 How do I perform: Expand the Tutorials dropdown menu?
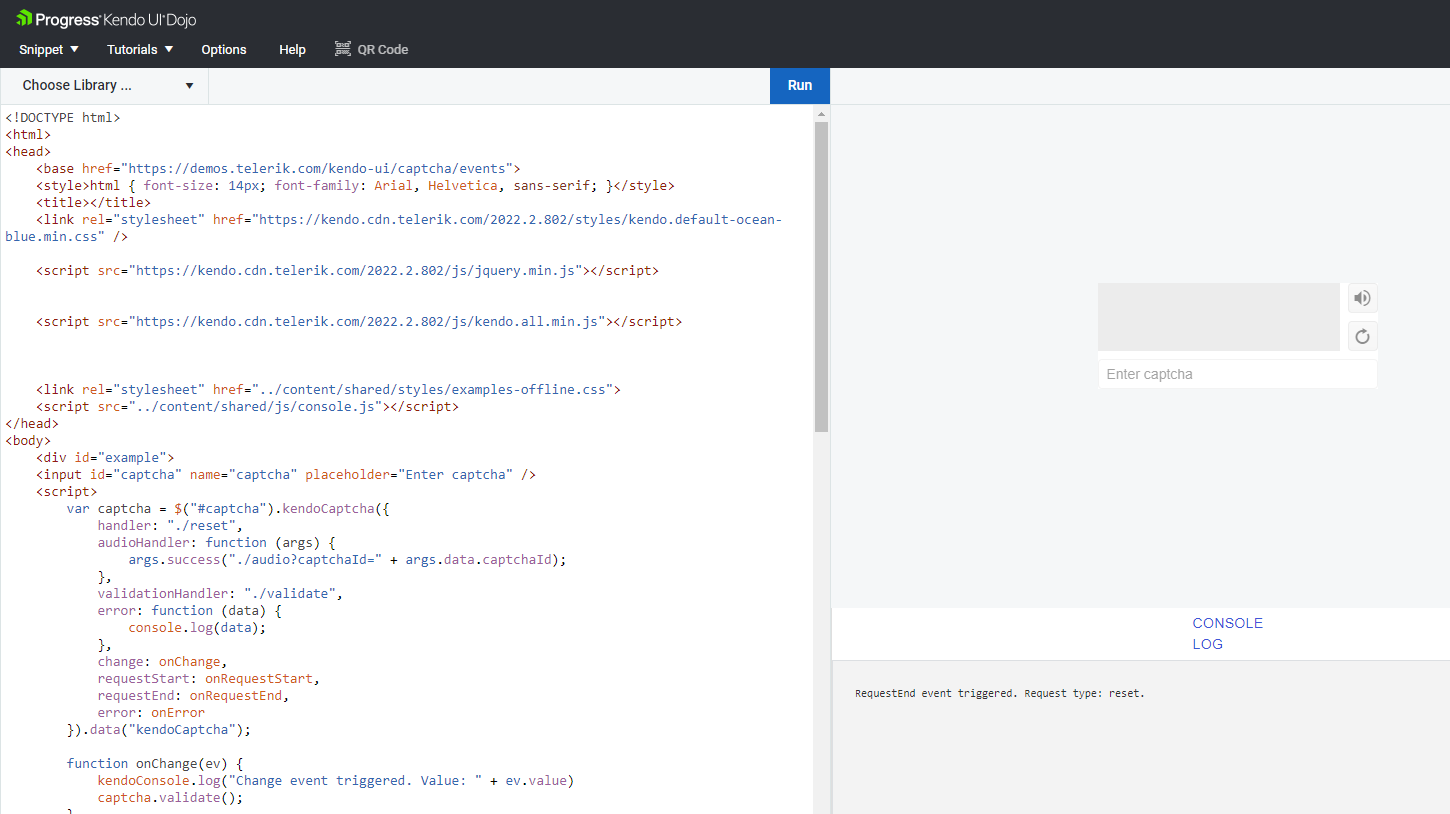click(140, 49)
